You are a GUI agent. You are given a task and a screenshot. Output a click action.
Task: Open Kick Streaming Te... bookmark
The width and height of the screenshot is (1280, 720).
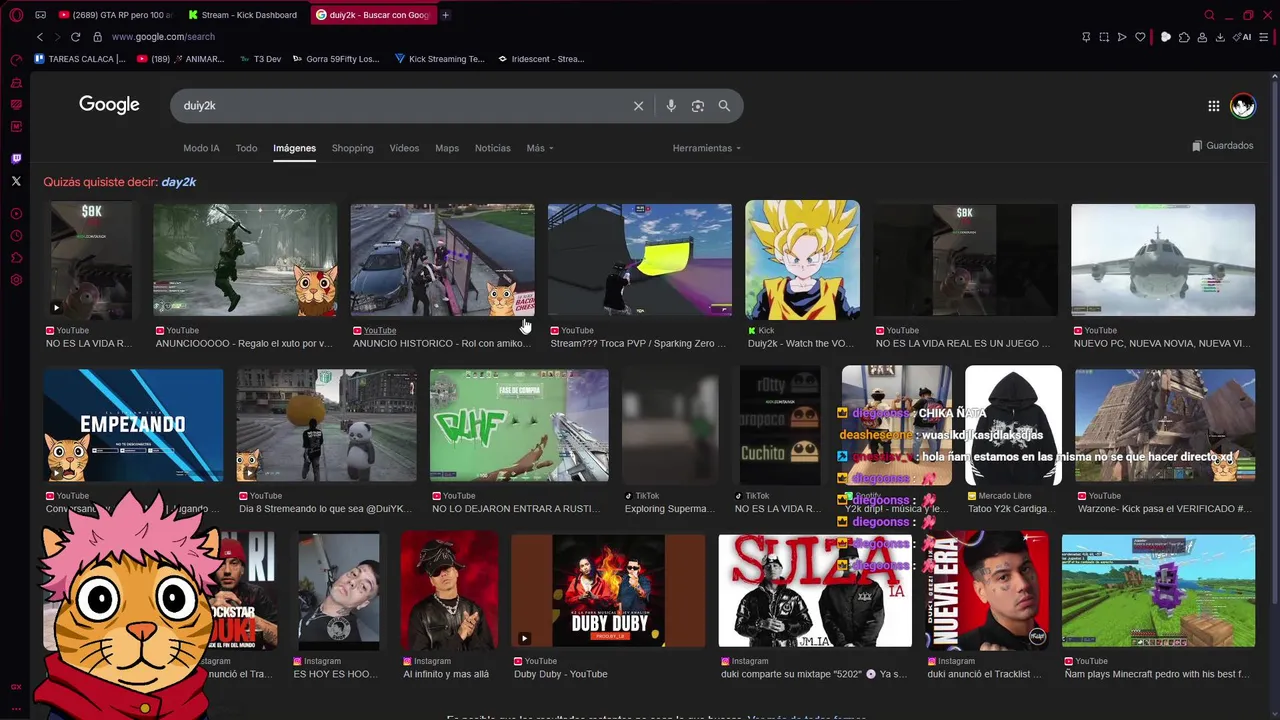point(440,59)
